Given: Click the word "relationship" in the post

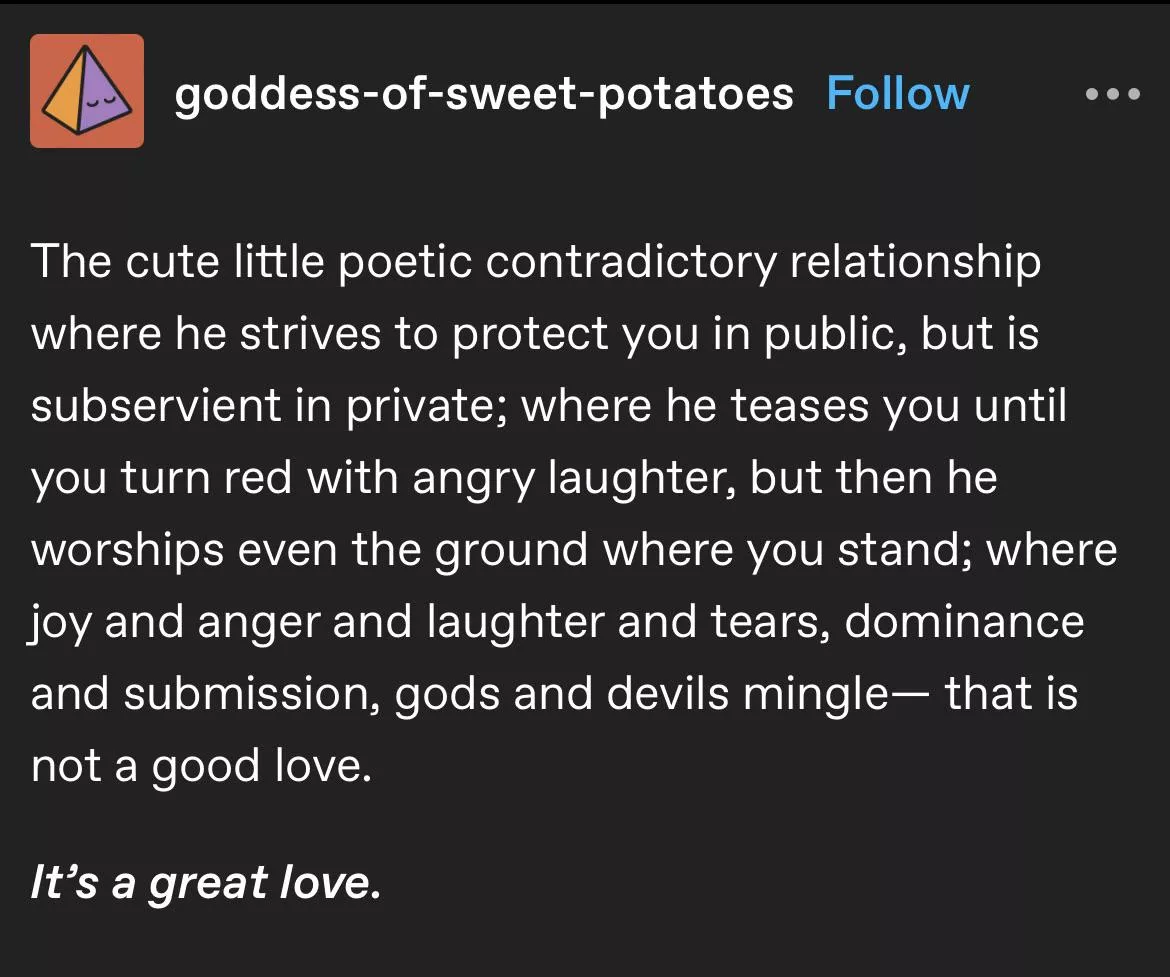Looking at the screenshot, I should [915, 263].
